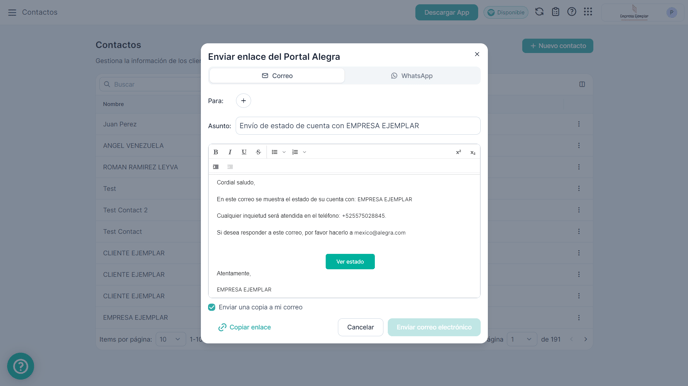Uncheck Enviar una copia a mi correo
The height and width of the screenshot is (386, 688).
[x=211, y=307]
